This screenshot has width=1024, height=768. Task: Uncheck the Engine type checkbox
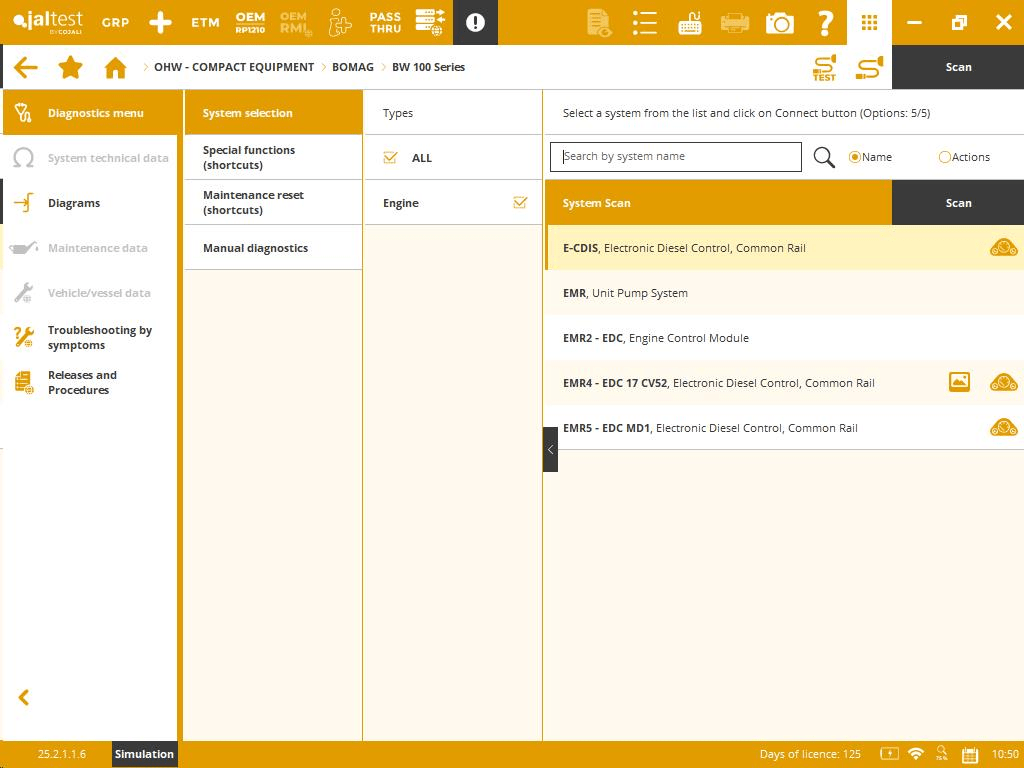[x=520, y=202]
